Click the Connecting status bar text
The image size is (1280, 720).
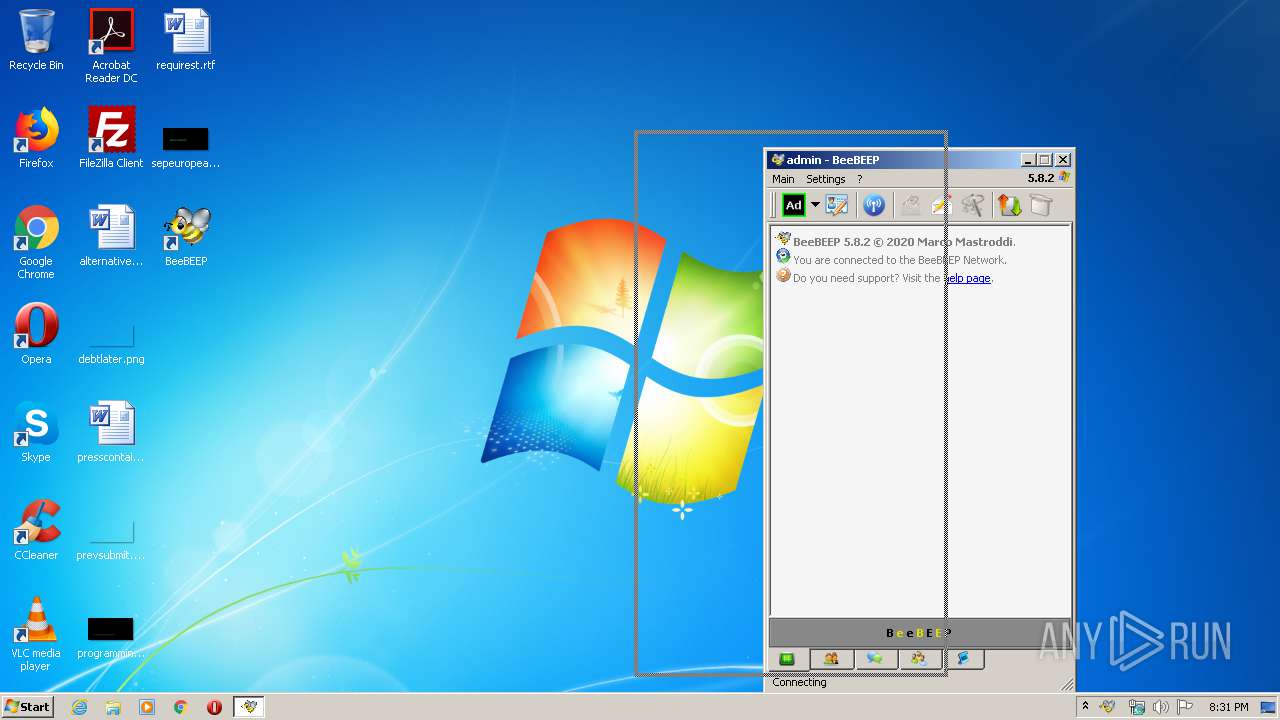coord(800,682)
